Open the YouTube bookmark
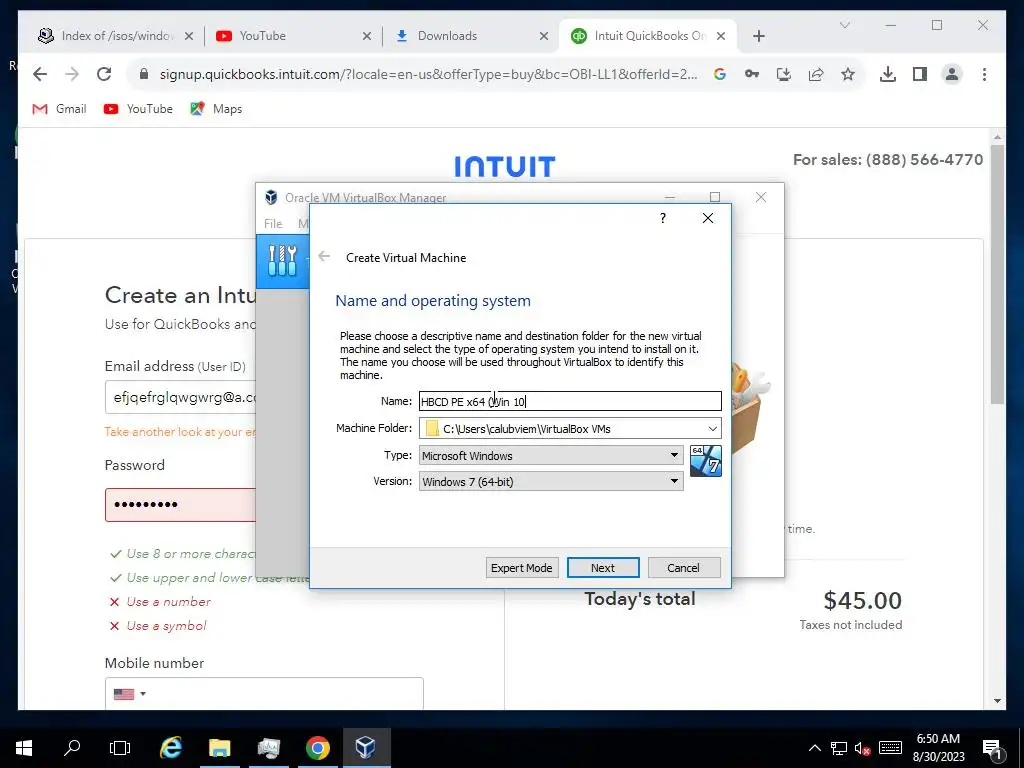Screen dimensions: 1024x768 [138, 109]
